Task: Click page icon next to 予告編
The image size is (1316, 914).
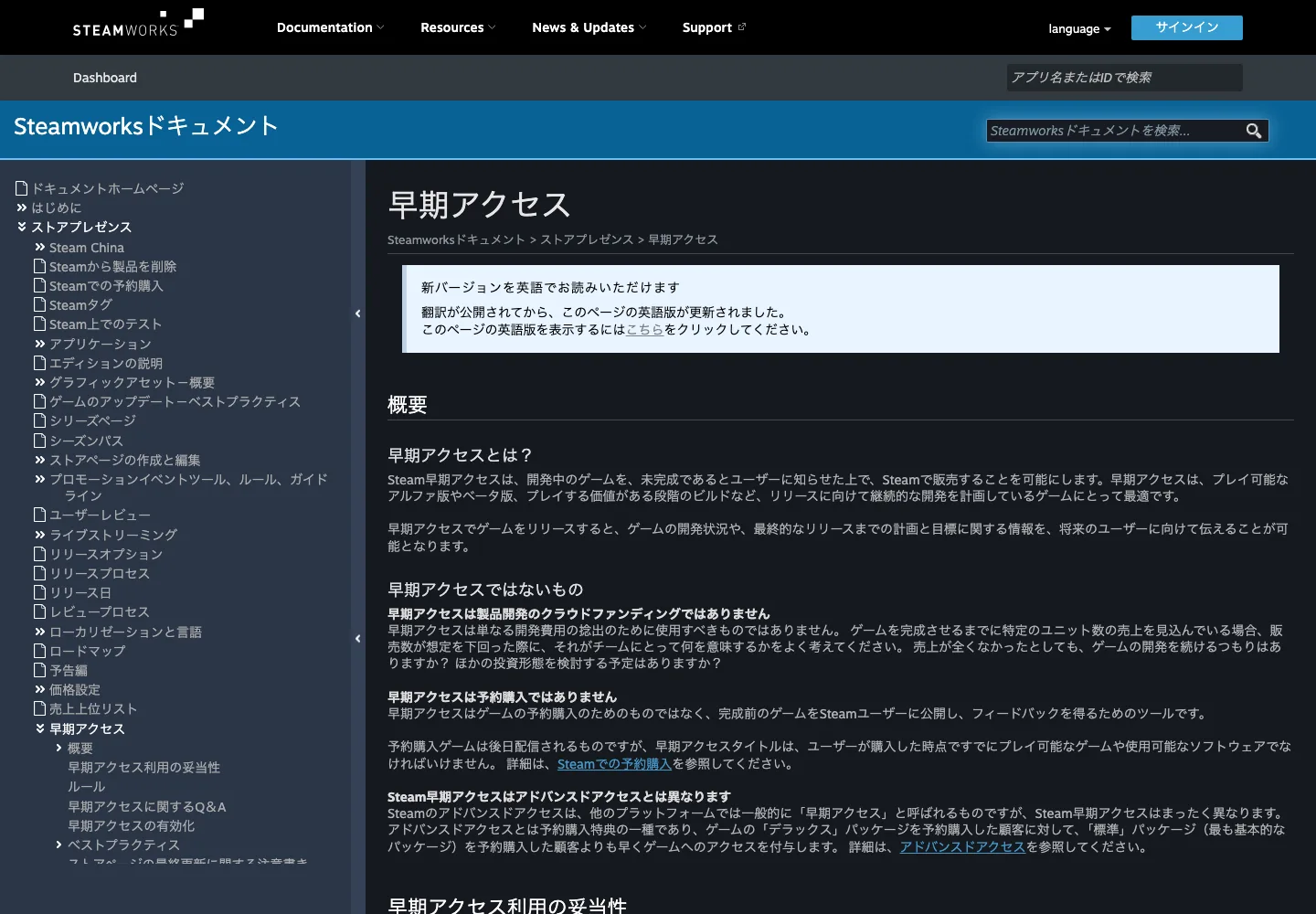Action: tap(39, 670)
